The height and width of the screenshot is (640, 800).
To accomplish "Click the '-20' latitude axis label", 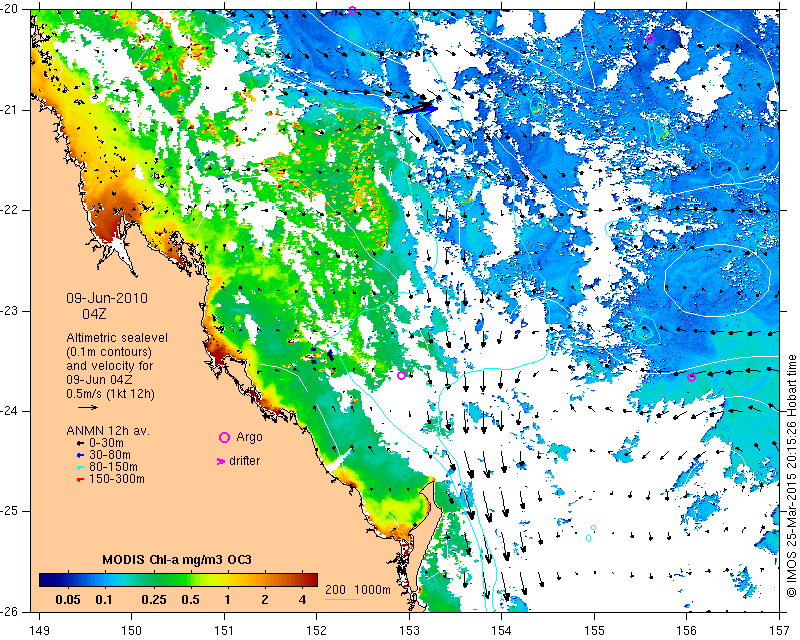I will [11, 10].
